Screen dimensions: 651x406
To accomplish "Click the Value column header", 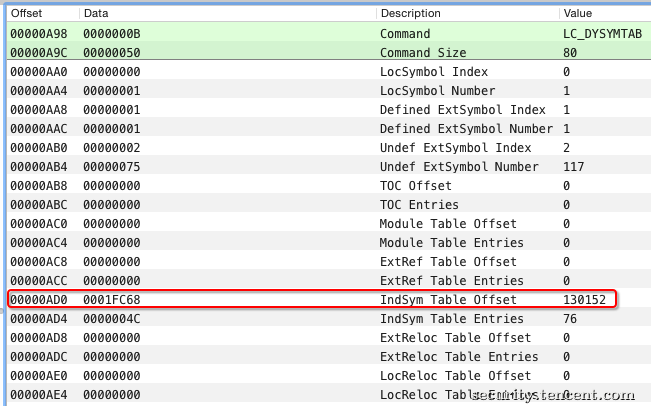I will pyautogui.click(x=578, y=14).
